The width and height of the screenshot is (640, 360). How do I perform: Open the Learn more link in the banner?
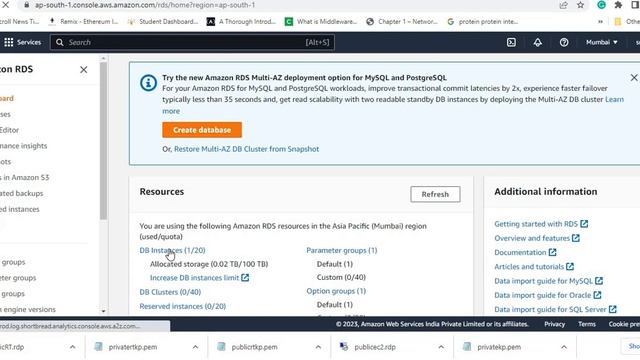[614, 100]
